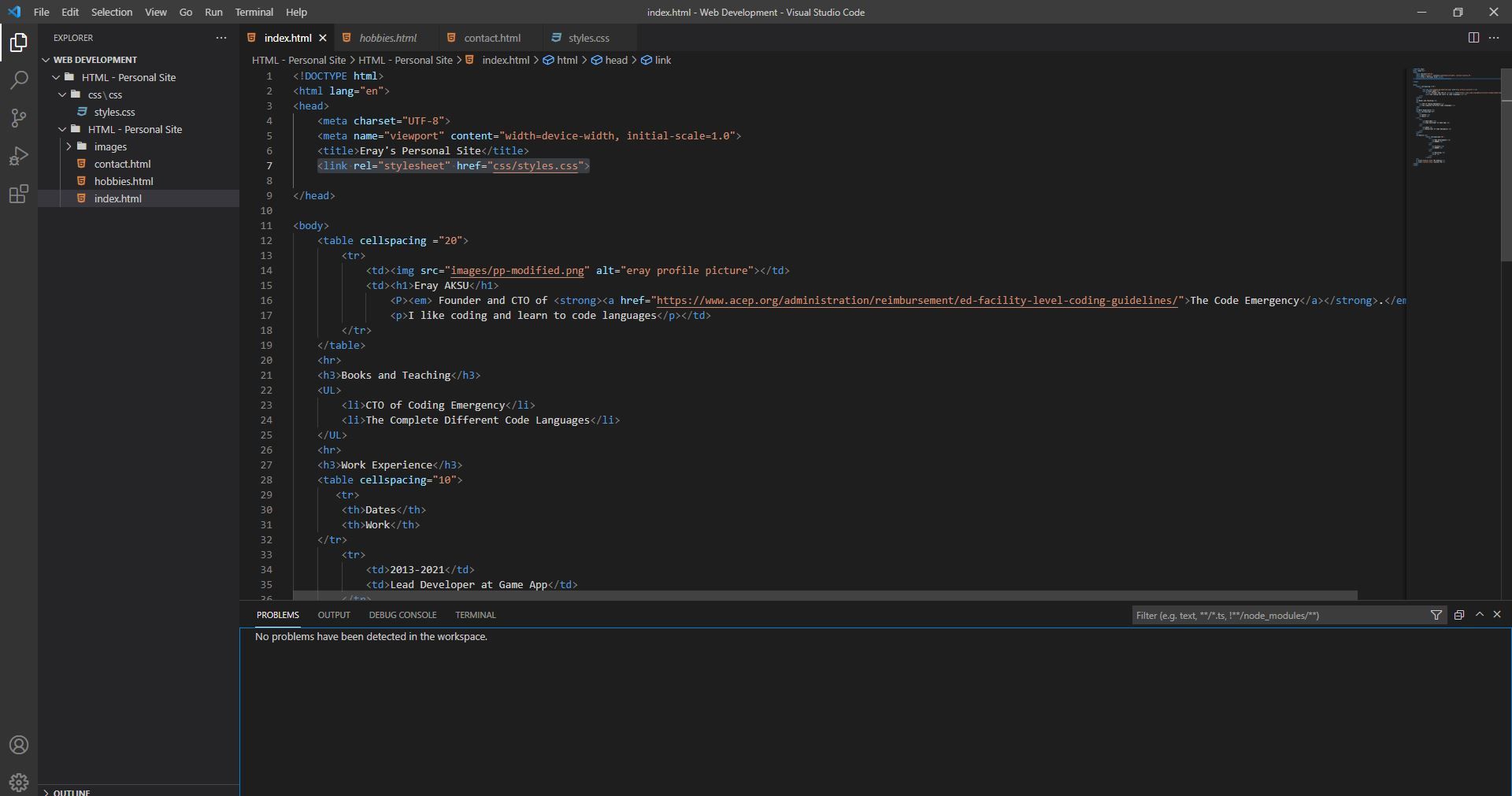
Task: Open the Extensions view
Action: click(19, 194)
